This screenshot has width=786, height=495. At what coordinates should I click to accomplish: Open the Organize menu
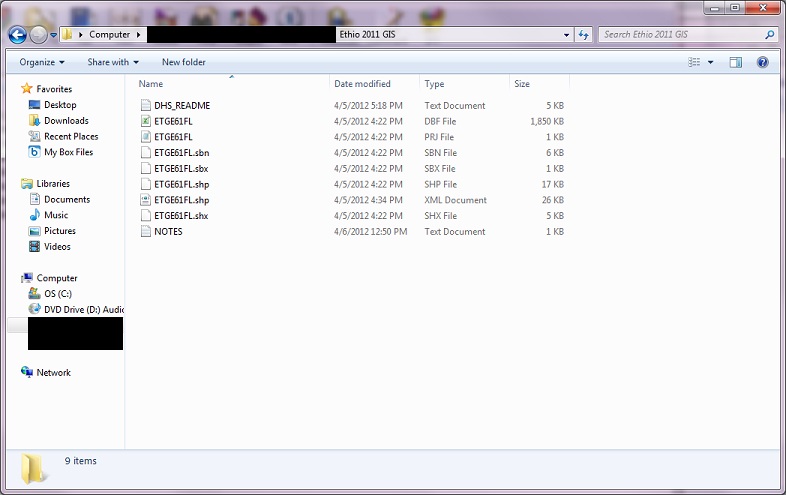pos(41,62)
